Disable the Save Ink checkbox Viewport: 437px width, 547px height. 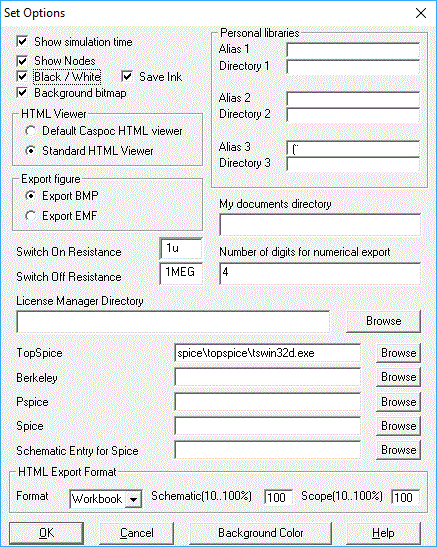127,77
